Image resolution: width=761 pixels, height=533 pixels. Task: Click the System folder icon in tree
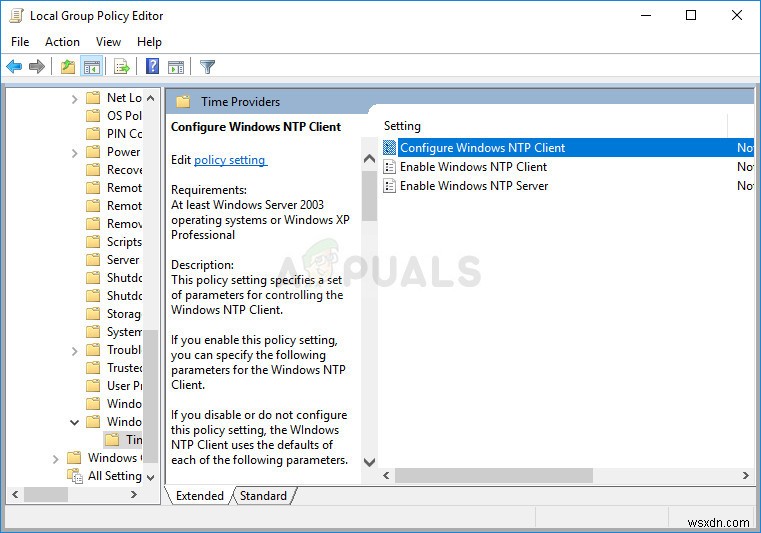coord(93,332)
